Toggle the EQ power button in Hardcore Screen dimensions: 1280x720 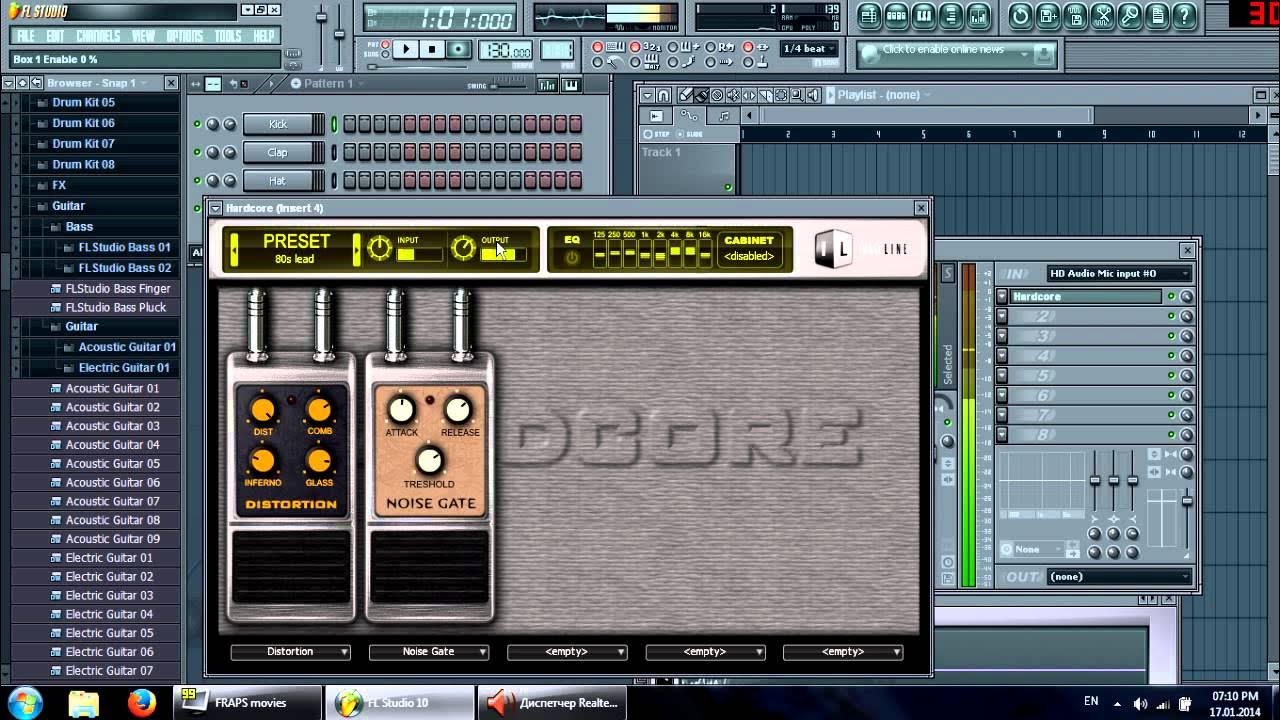[x=572, y=257]
